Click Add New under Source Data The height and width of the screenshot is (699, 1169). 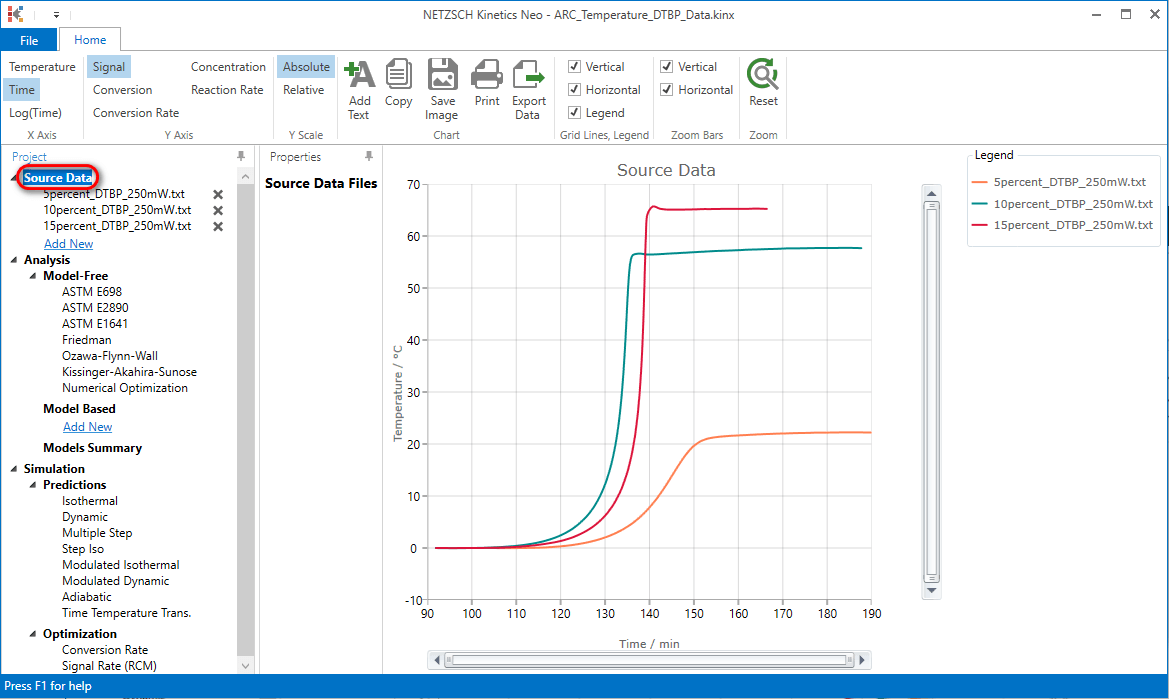point(68,243)
